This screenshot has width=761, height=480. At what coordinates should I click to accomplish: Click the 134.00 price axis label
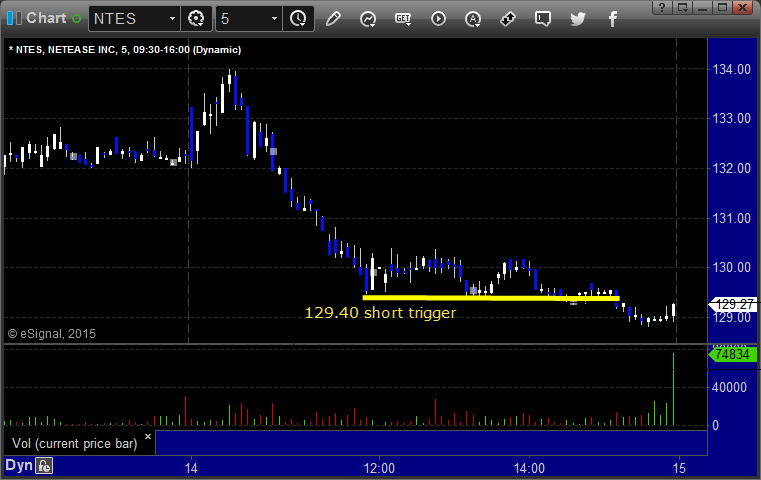tap(731, 69)
